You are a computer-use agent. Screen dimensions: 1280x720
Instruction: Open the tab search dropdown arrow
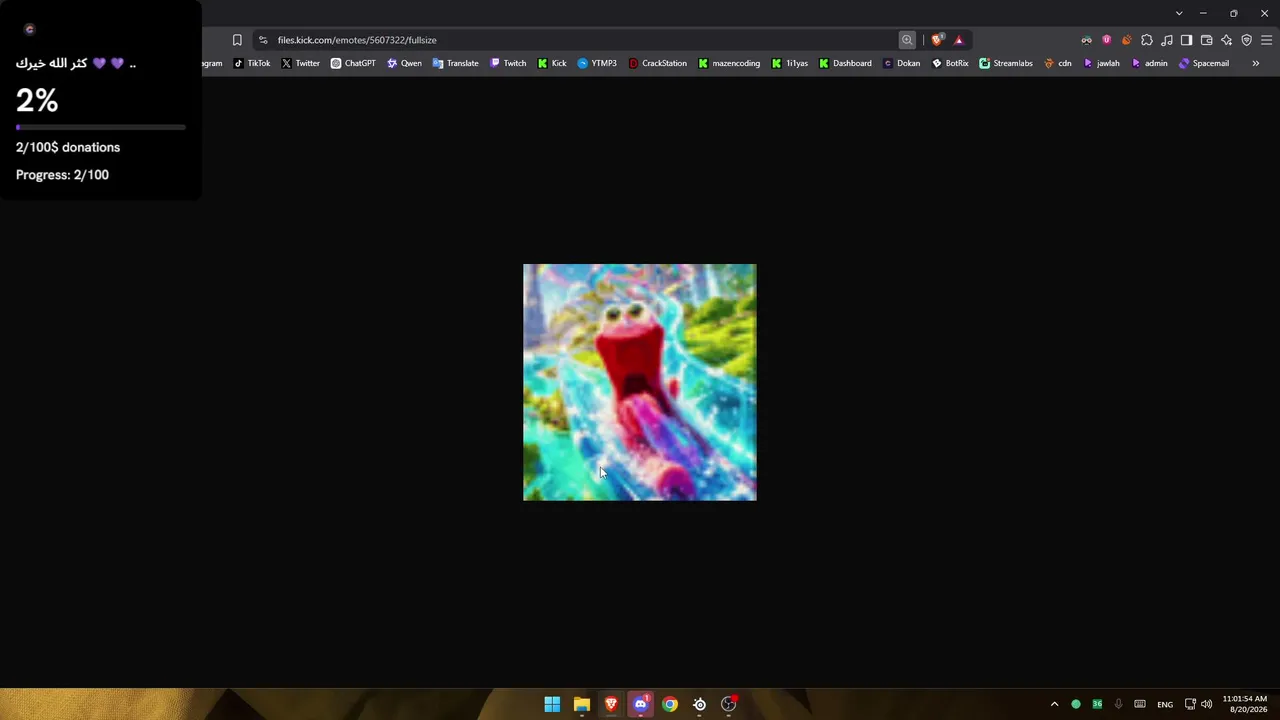tap(1179, 13)
